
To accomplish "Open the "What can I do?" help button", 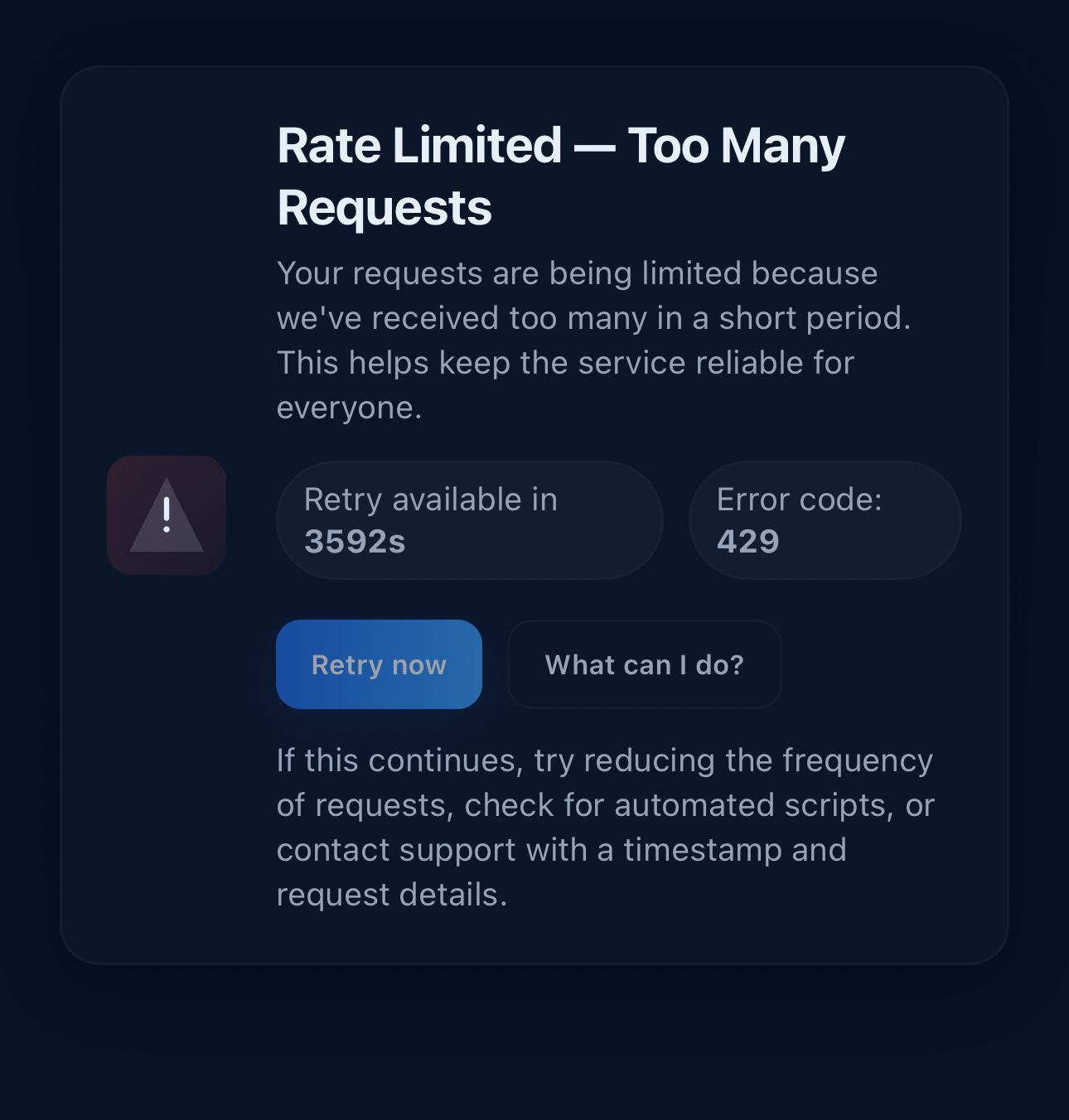I will click(644, 664).
